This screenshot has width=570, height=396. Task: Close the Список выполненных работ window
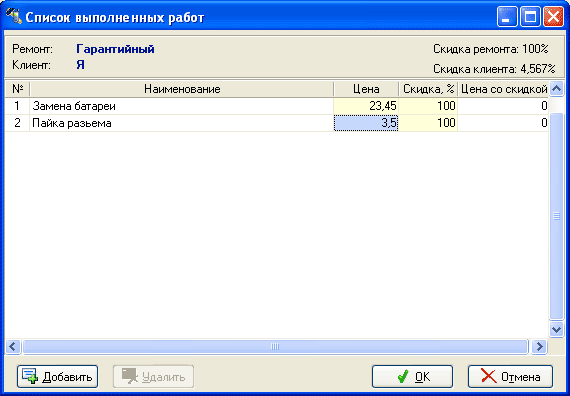[553, 17]
